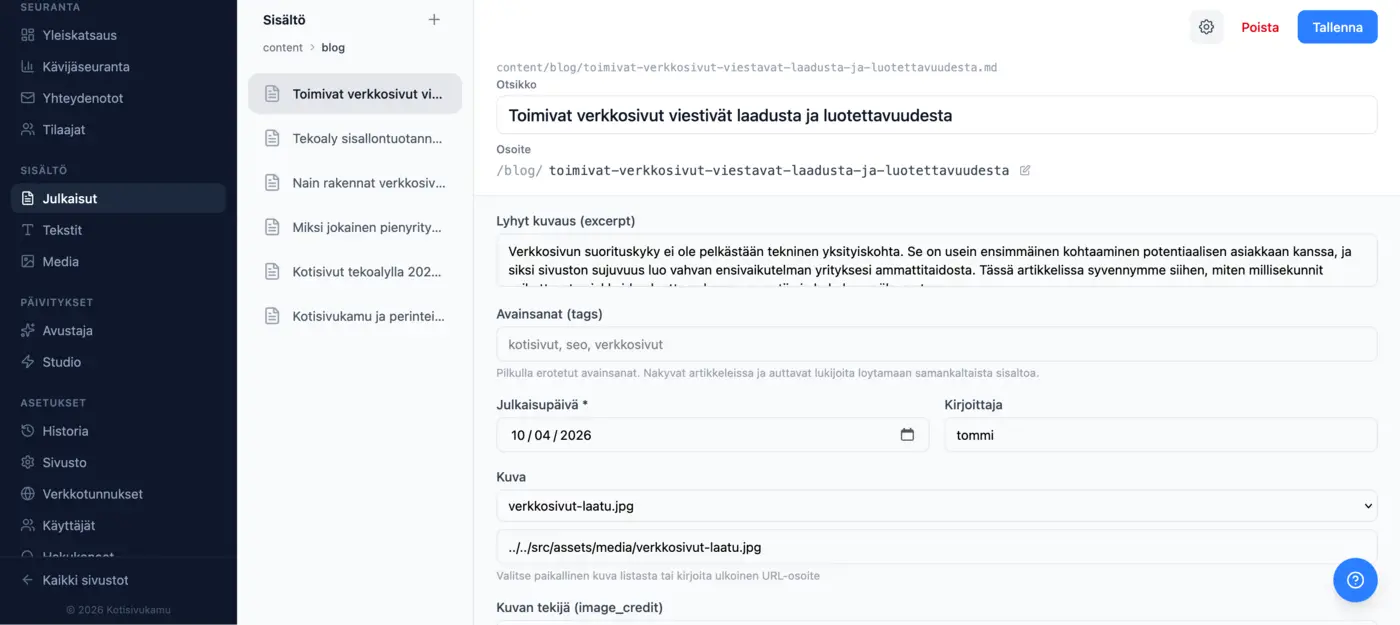Viewport: 1400px width, 625px height.
Task: Open the Kuva image dropdown
Action: point(936,506)
